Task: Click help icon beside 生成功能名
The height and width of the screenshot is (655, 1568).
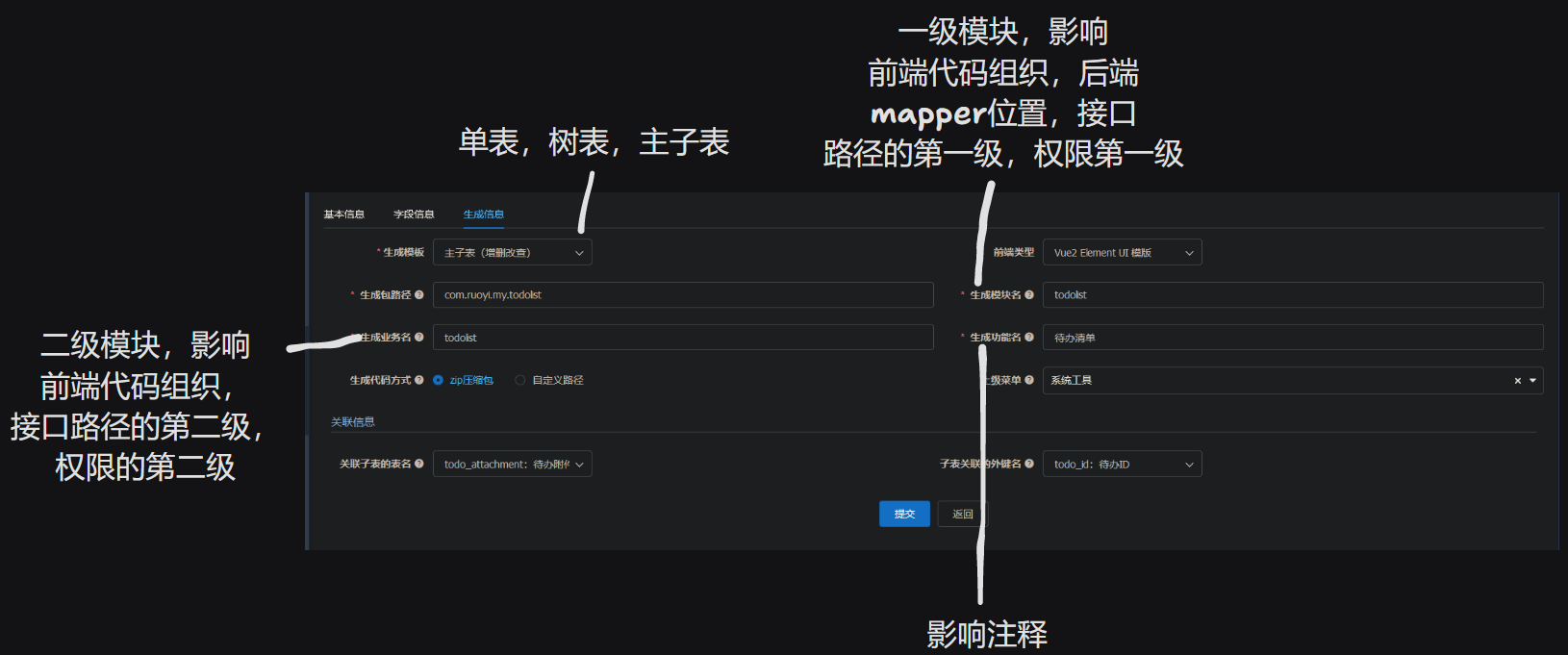Action: (x=1029, y=338)
